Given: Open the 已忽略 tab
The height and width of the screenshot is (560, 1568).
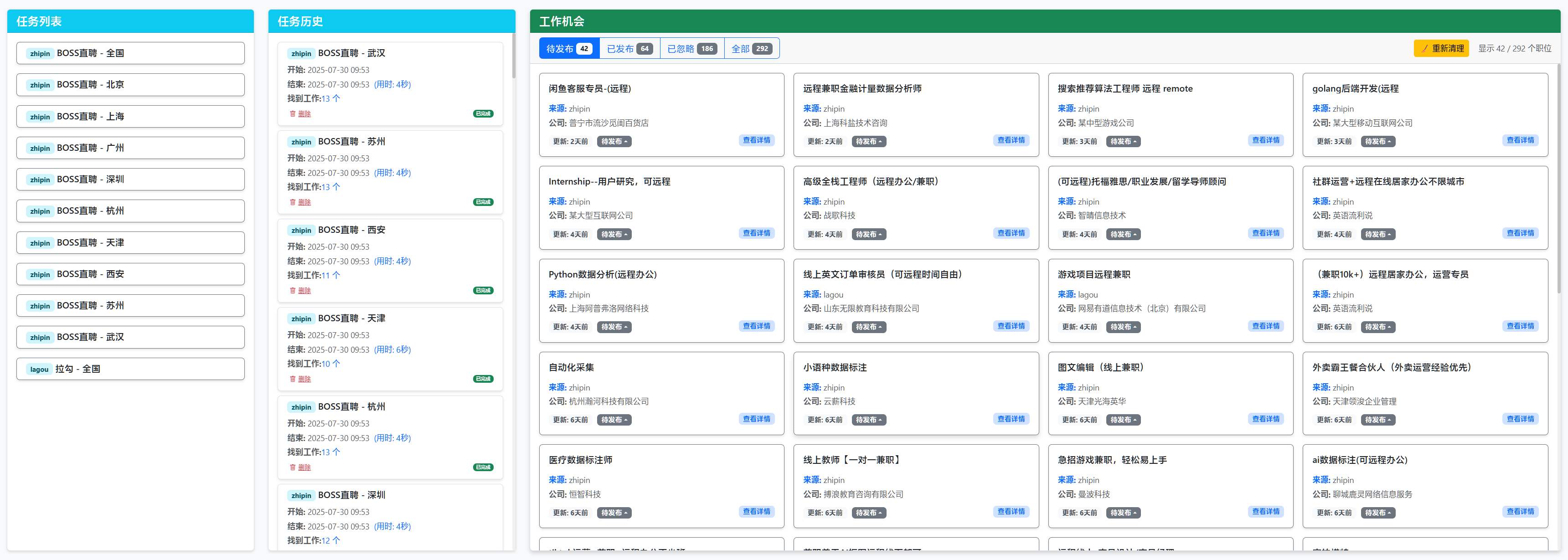Looking at the screenshot, I should (x=692, y=49).
